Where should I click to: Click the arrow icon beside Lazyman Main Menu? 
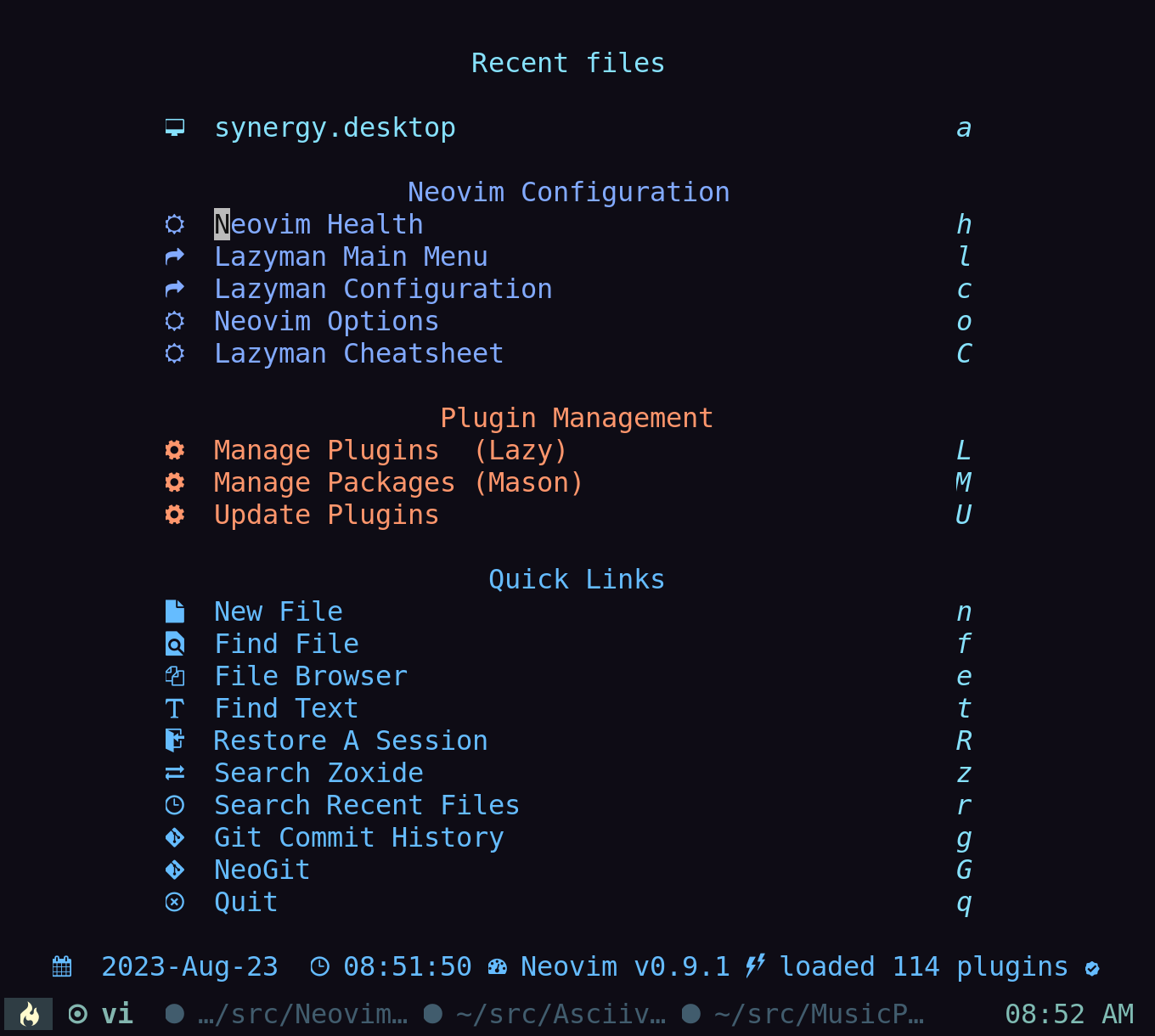175,256
